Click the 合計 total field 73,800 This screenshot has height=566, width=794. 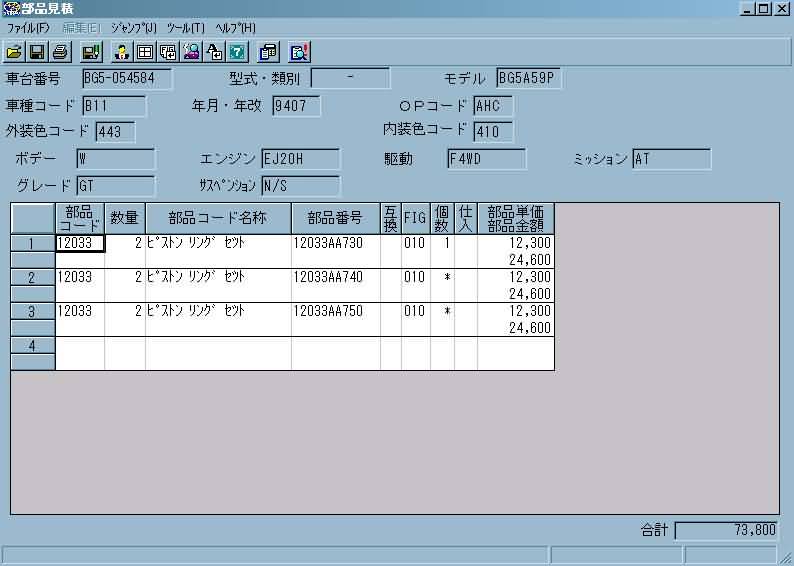[727, 531]
